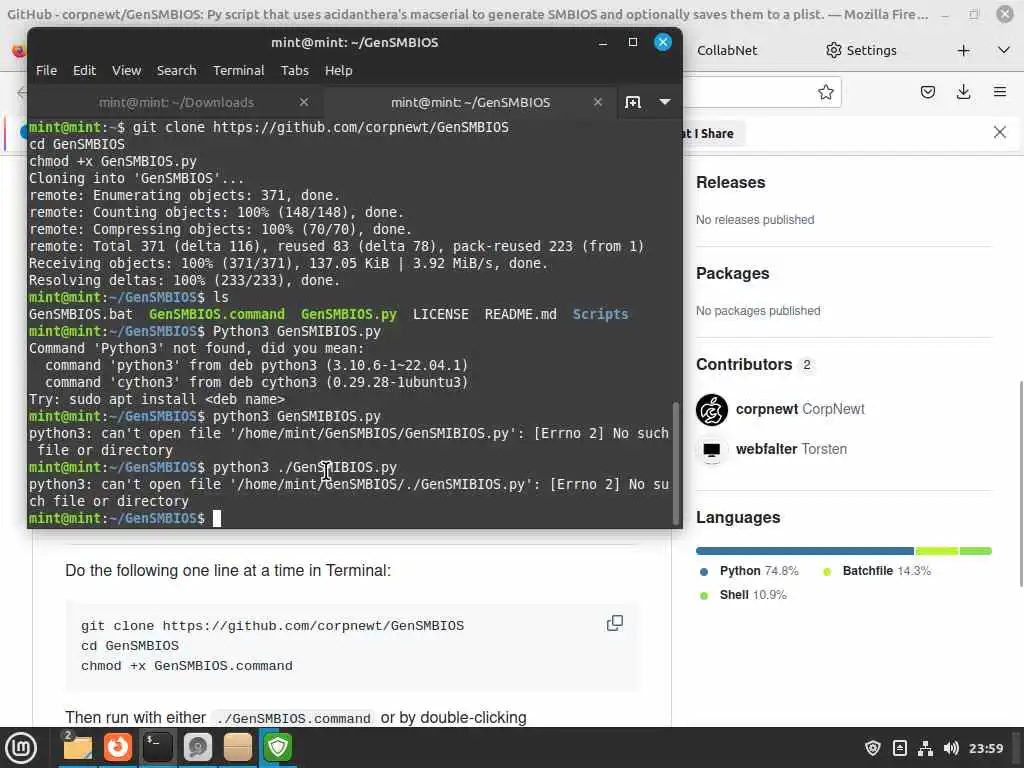Click 'README.md' in terminal ls output
1024x768 pixels.
click(x=520, y=314)
